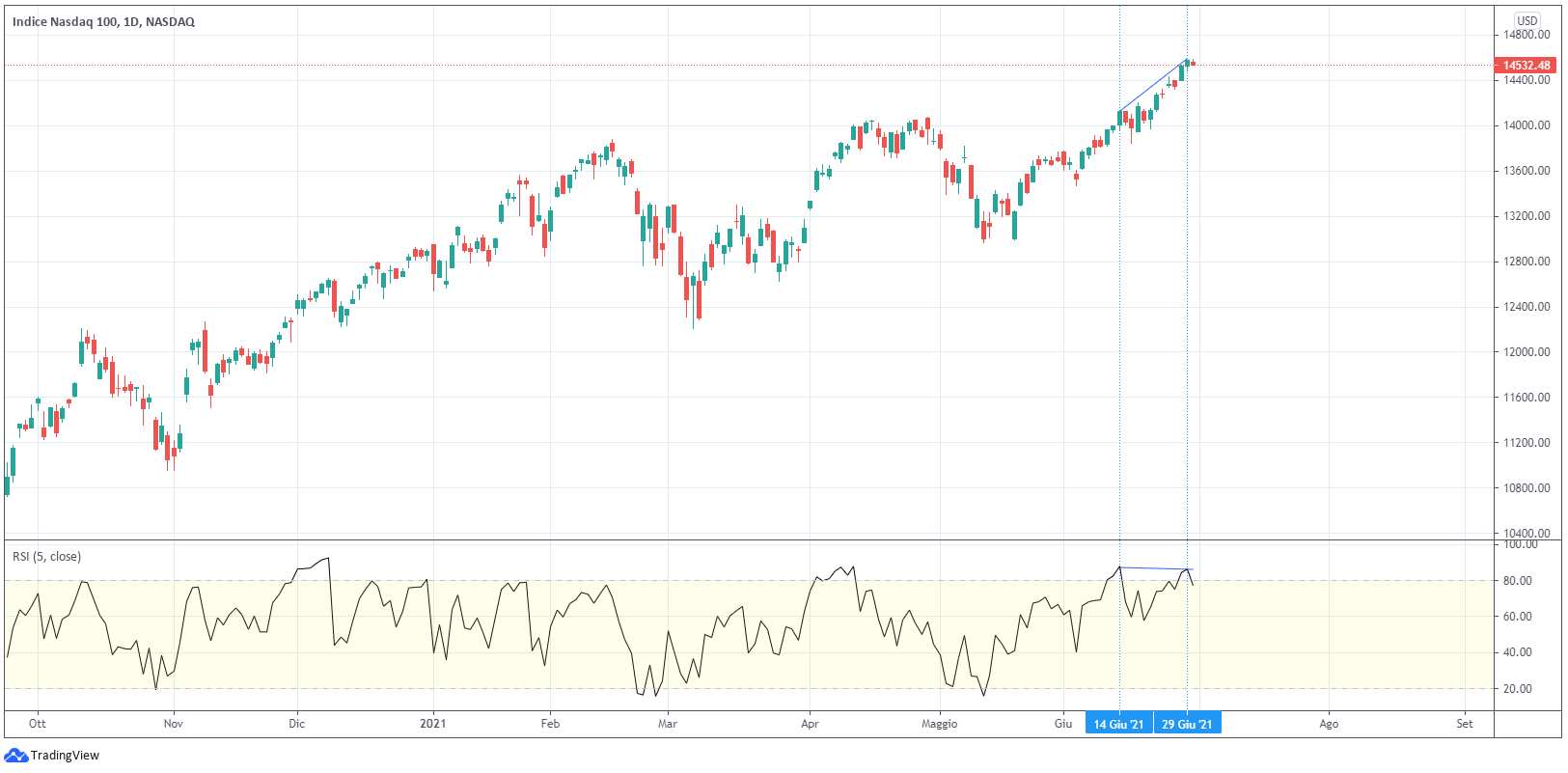Select the blue divergence line on RSI

click(1156, 568)
